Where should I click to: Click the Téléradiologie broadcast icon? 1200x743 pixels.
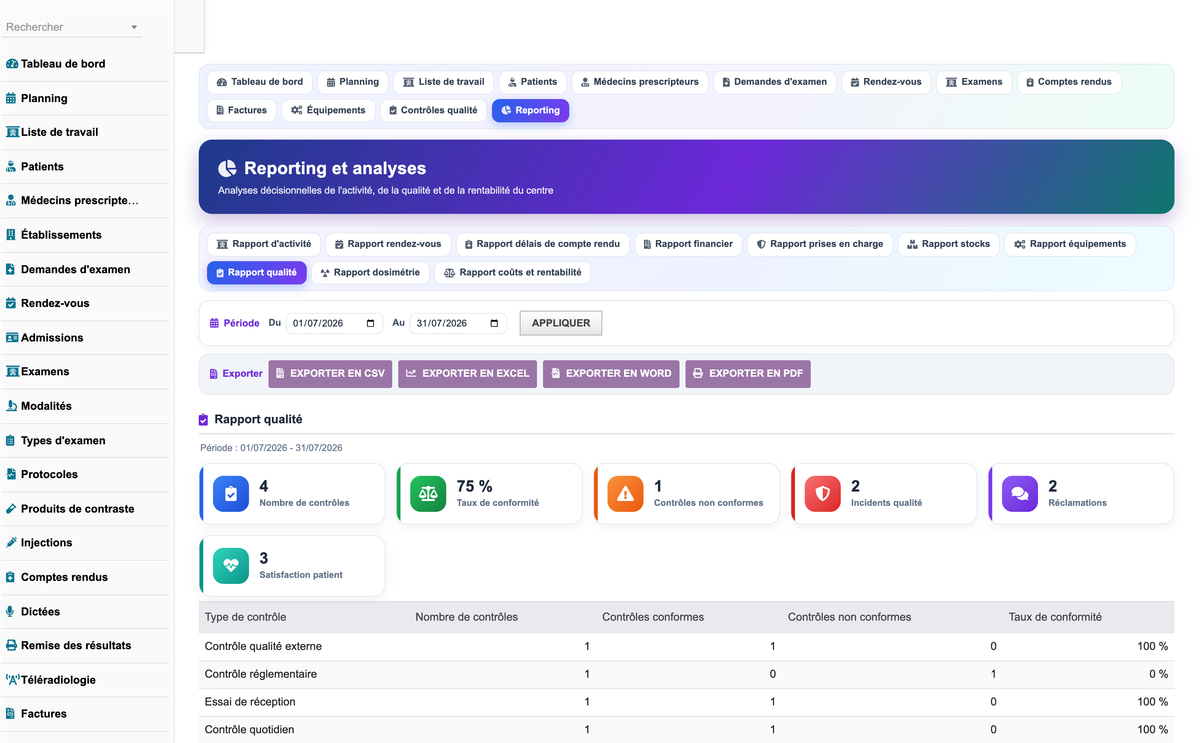12,679
